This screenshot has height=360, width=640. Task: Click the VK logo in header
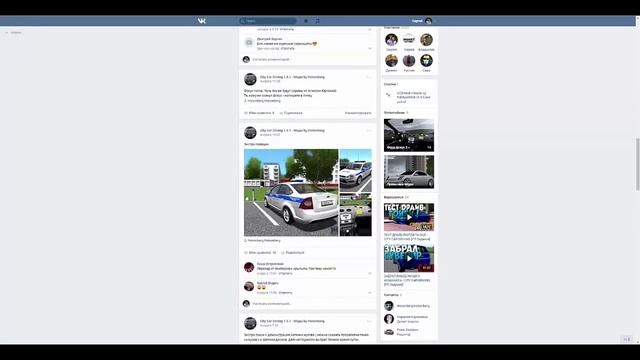click(202, 21)
